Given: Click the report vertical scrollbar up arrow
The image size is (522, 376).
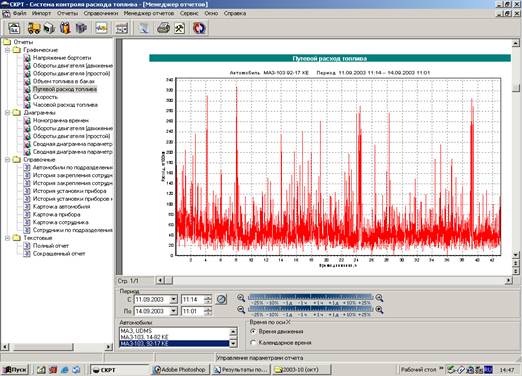Looking at the screenshot, I should click(516, 43).
